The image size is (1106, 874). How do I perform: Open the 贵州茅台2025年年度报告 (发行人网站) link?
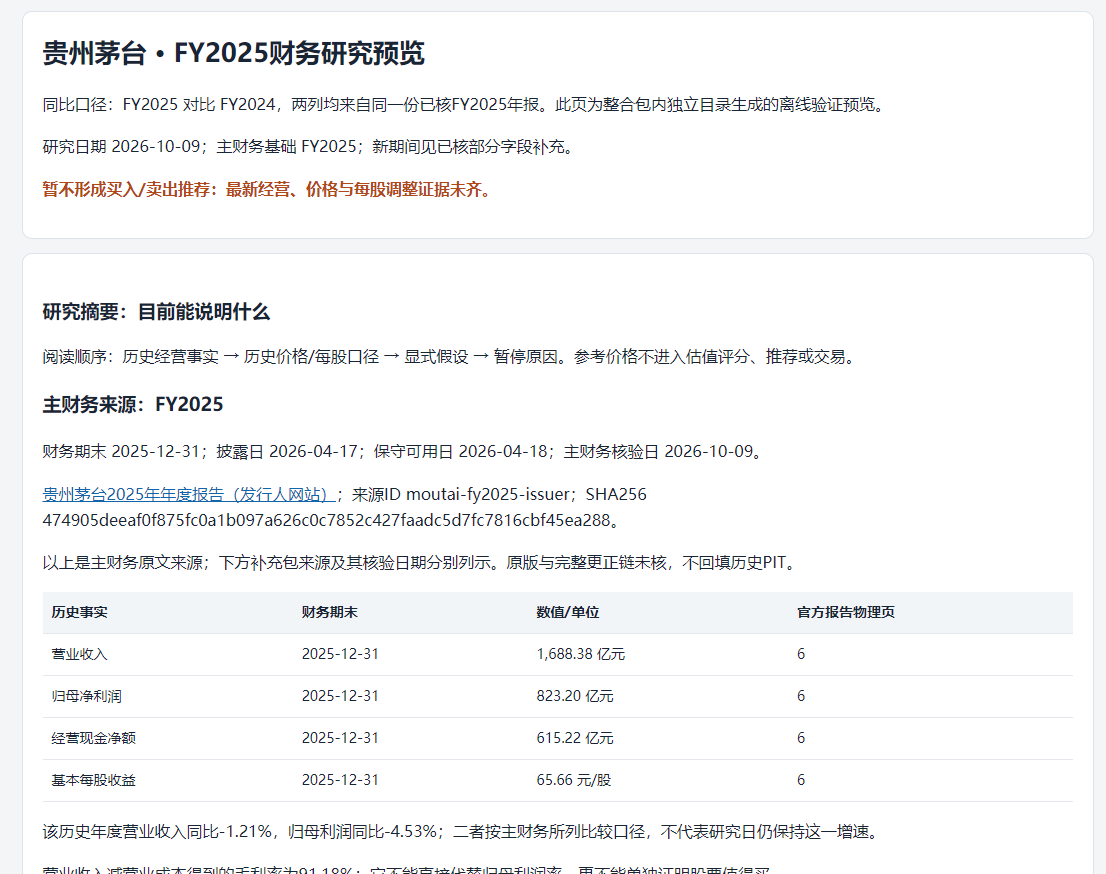[189, 494]
